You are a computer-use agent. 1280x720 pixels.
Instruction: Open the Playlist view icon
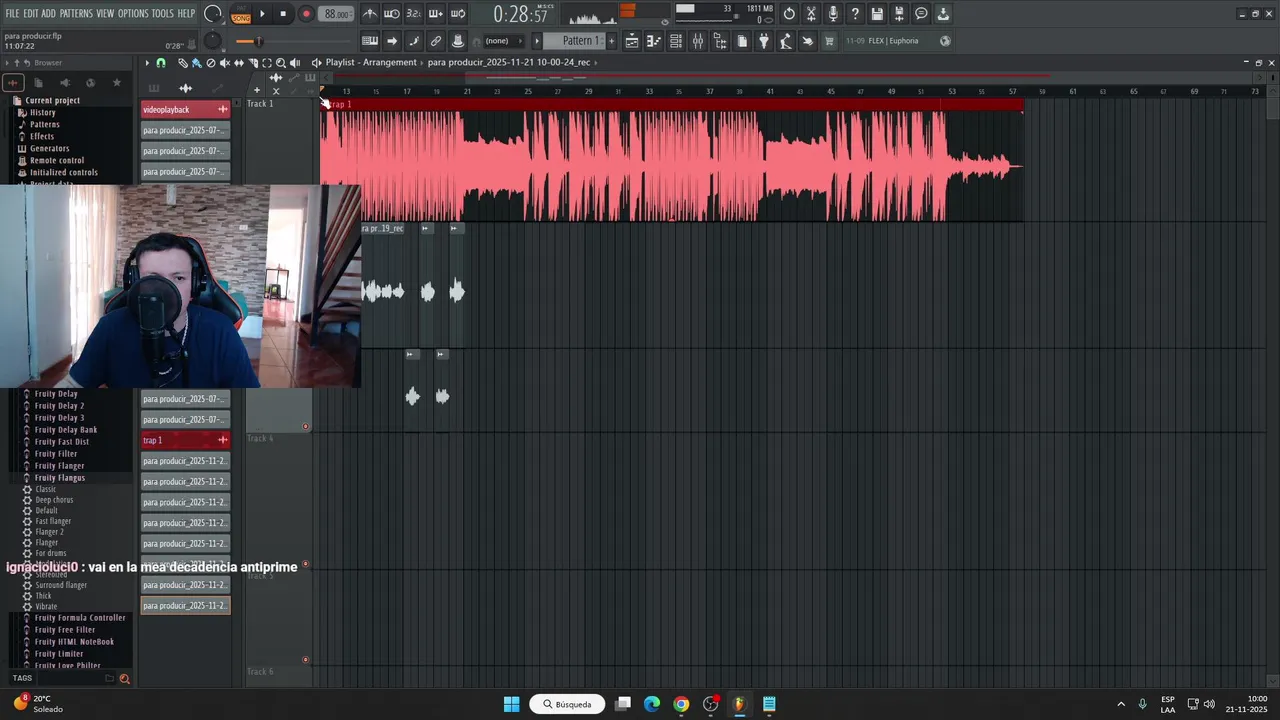[x=632, y=41]
